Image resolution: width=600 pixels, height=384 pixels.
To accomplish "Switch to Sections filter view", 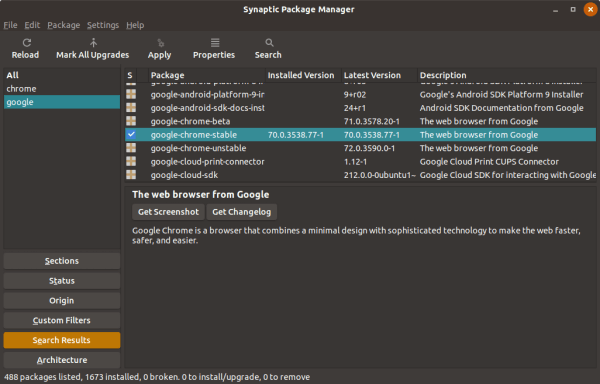I will [x=62, y=261].
